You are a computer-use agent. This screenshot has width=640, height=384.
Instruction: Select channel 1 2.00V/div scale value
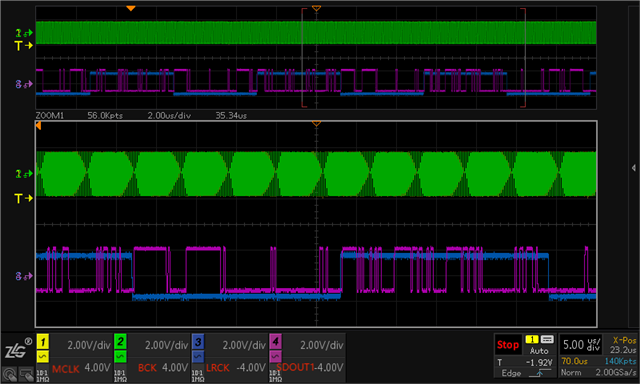89,345
